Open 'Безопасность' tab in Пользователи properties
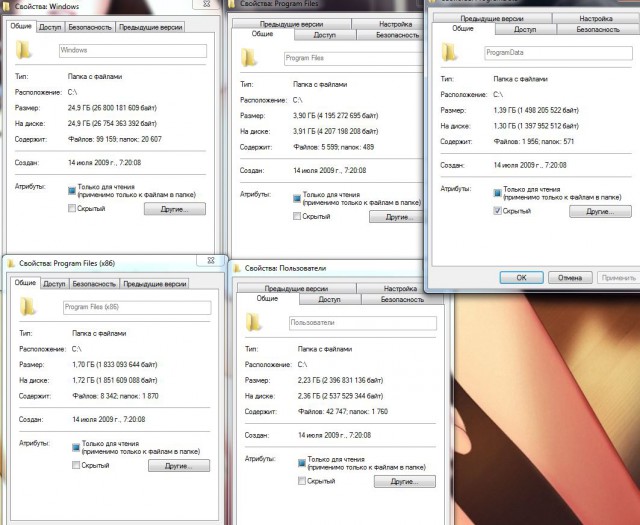The width and height of the screenshot is (640, 525). tap(402, 299)
